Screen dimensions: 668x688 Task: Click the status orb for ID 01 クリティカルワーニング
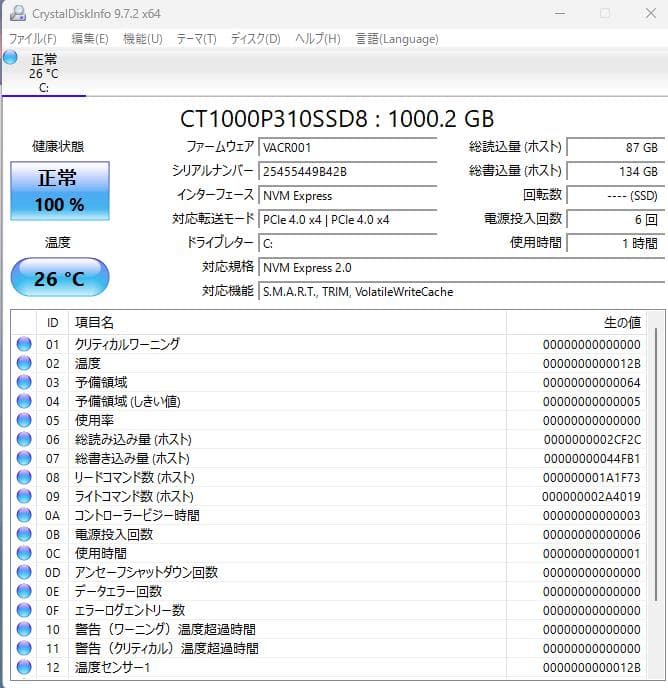pyautogui.click(x=24, y=344)
